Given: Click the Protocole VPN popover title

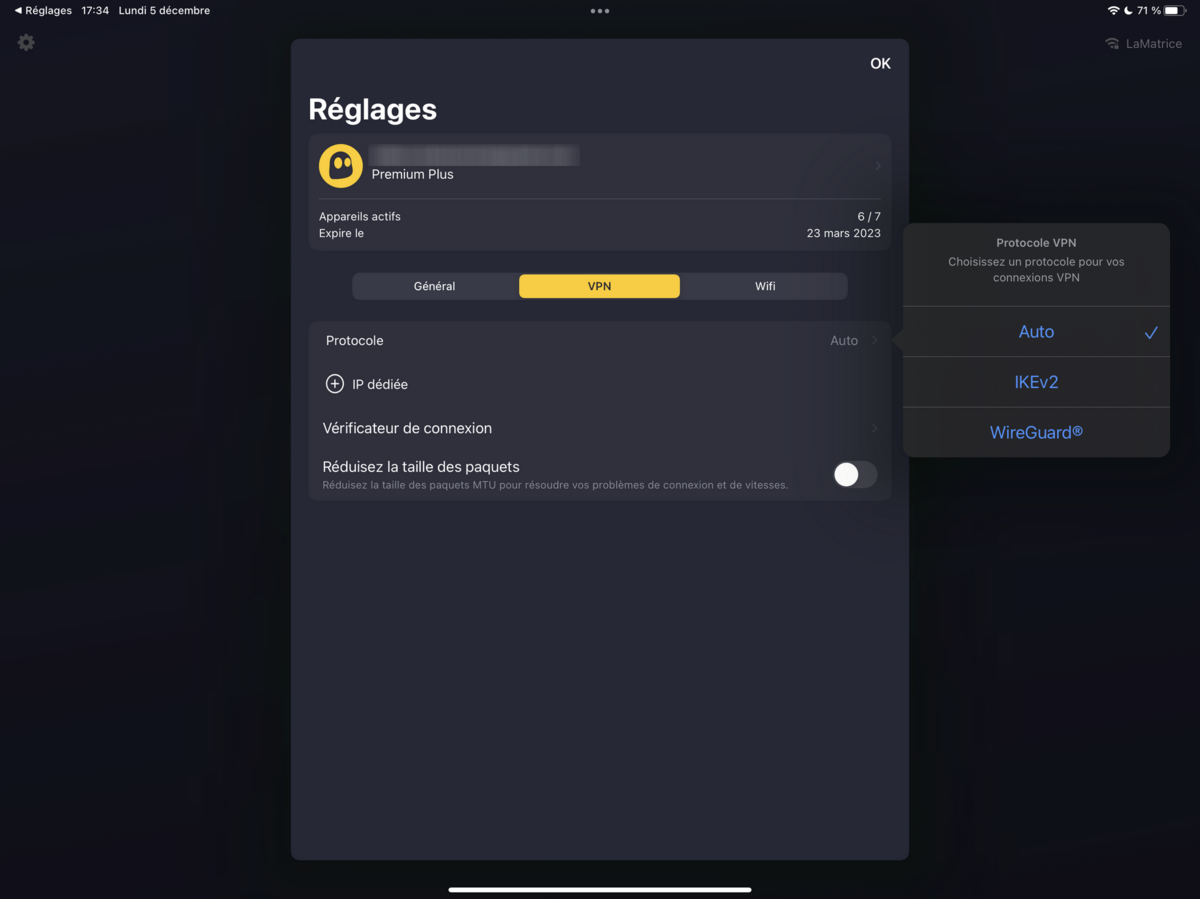Looking at the screenshot, I should tap(1036, 243).
